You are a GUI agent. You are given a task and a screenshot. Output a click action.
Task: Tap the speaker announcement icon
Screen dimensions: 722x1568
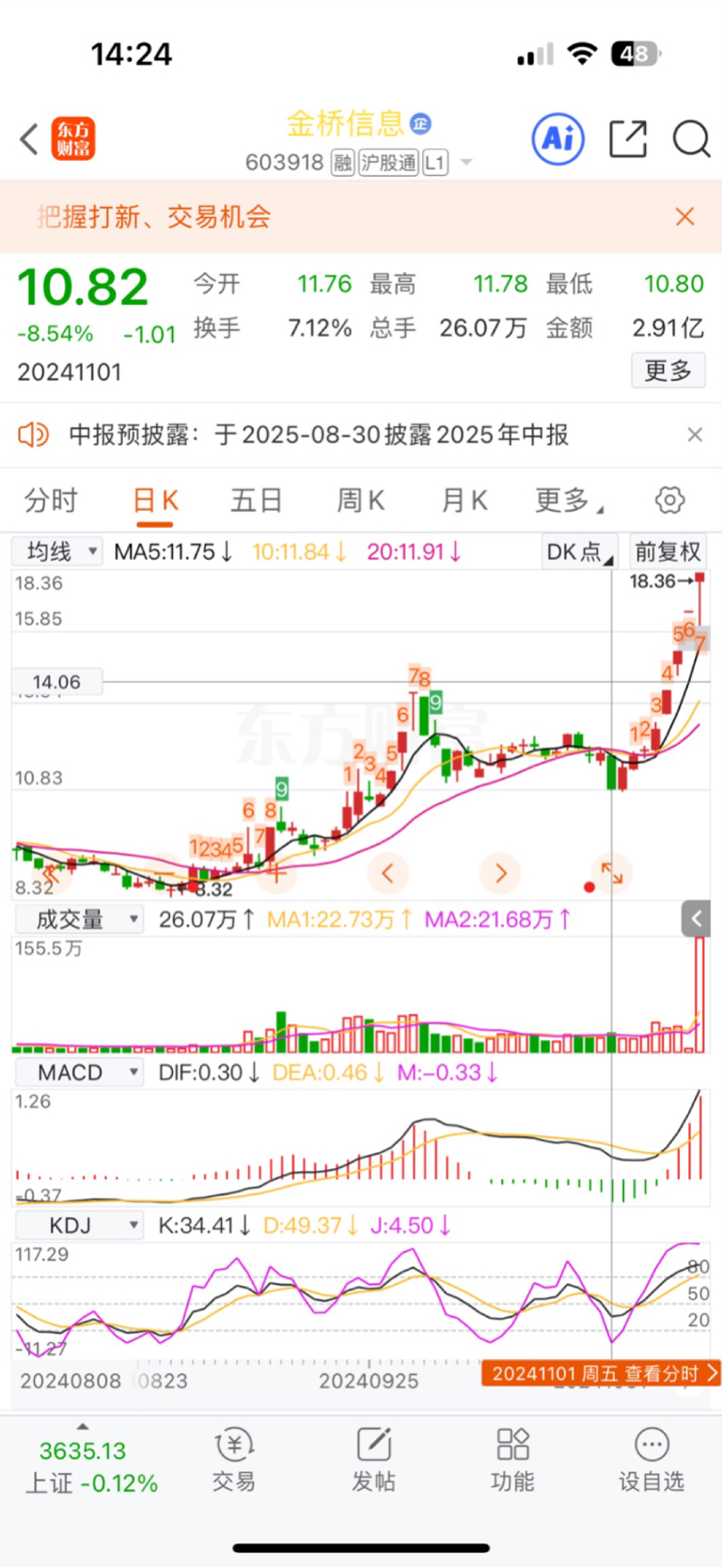pos(33,435)
